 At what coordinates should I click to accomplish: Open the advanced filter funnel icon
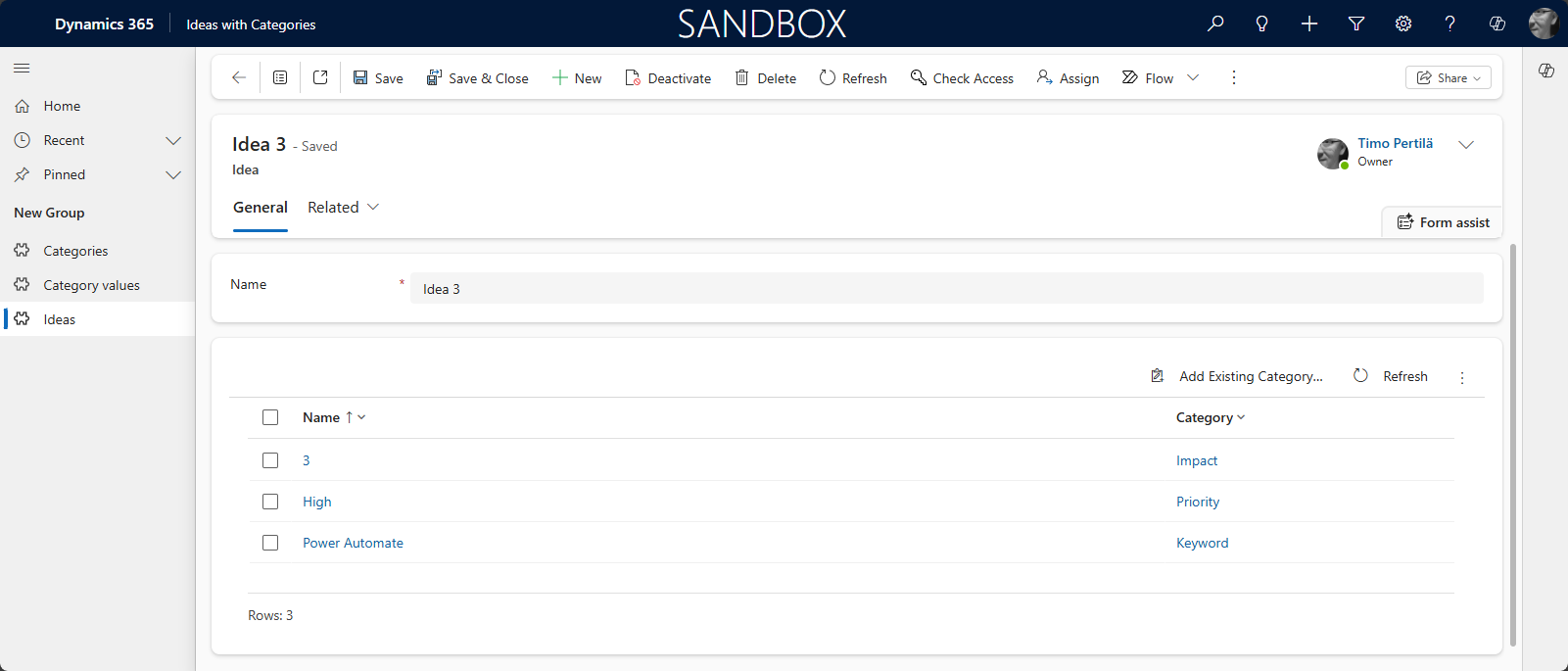click(x=1356, y=24)
